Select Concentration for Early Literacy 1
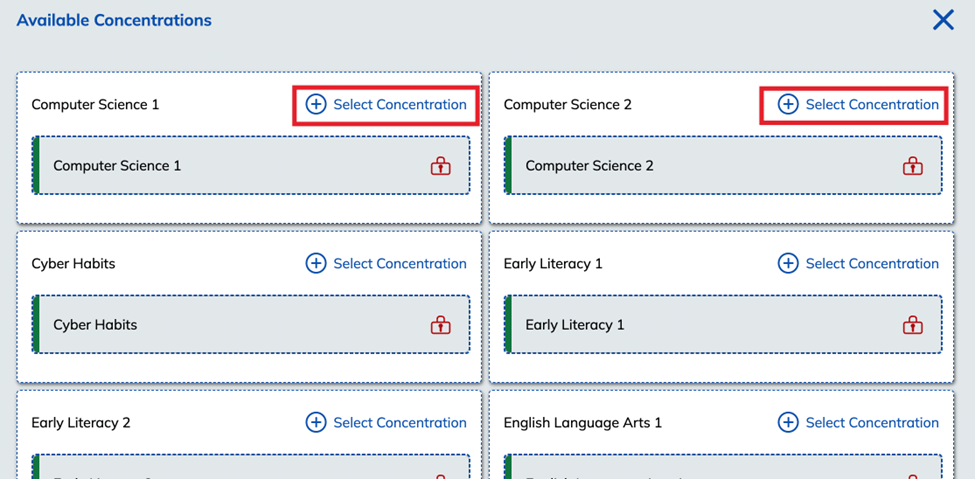Image resolution: width=975 pixels, height=479 pixels. point(859,264)
